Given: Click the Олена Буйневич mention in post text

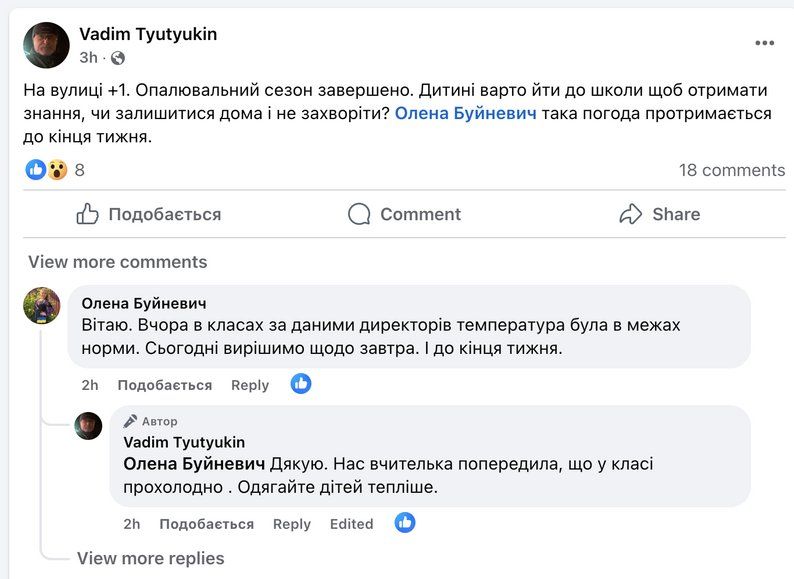Looking at the screenshot, I should coord(466,114).
